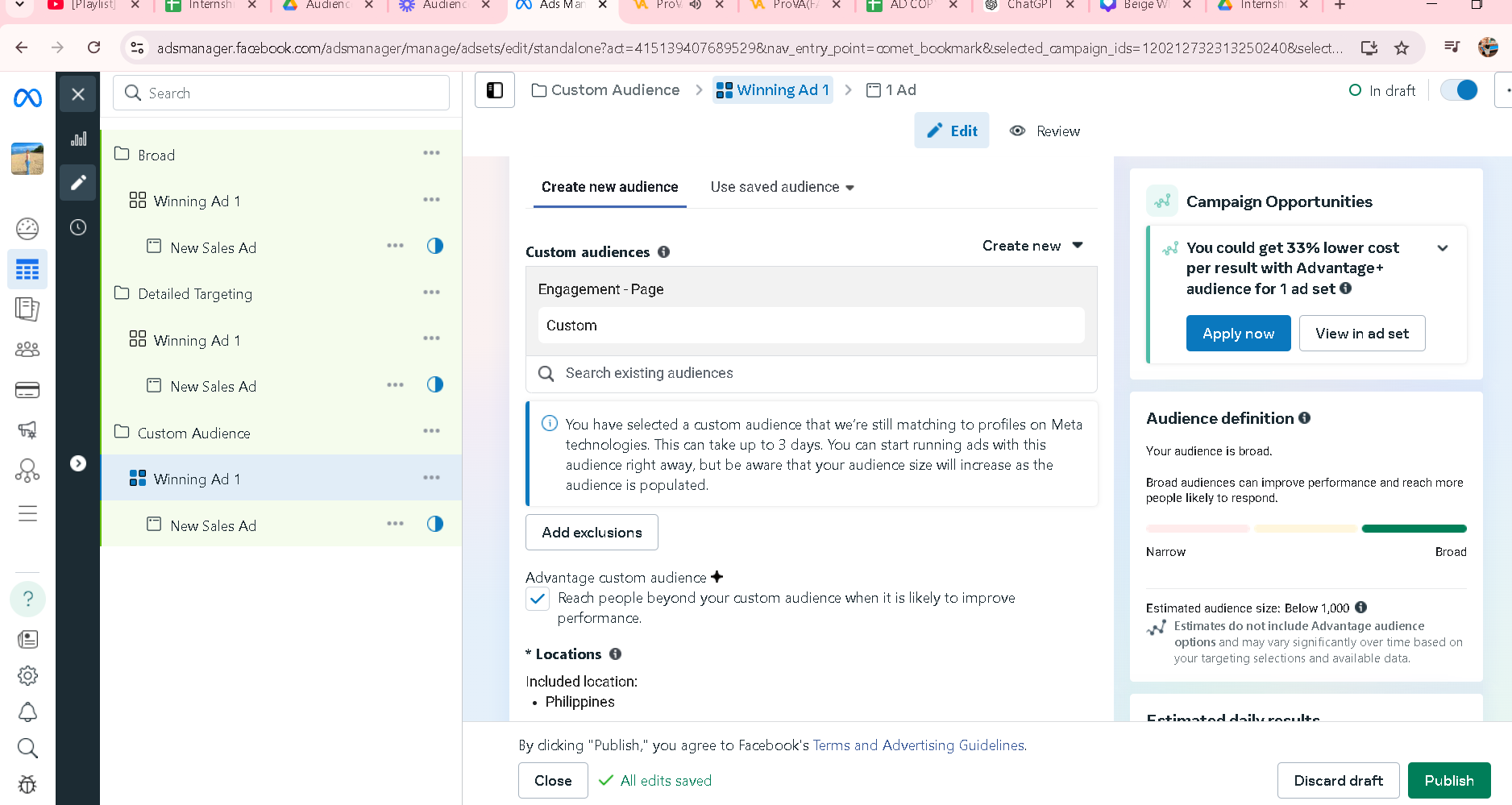Open the Use saved audience dropdown

pyautogui.click(x=783, y=187)
